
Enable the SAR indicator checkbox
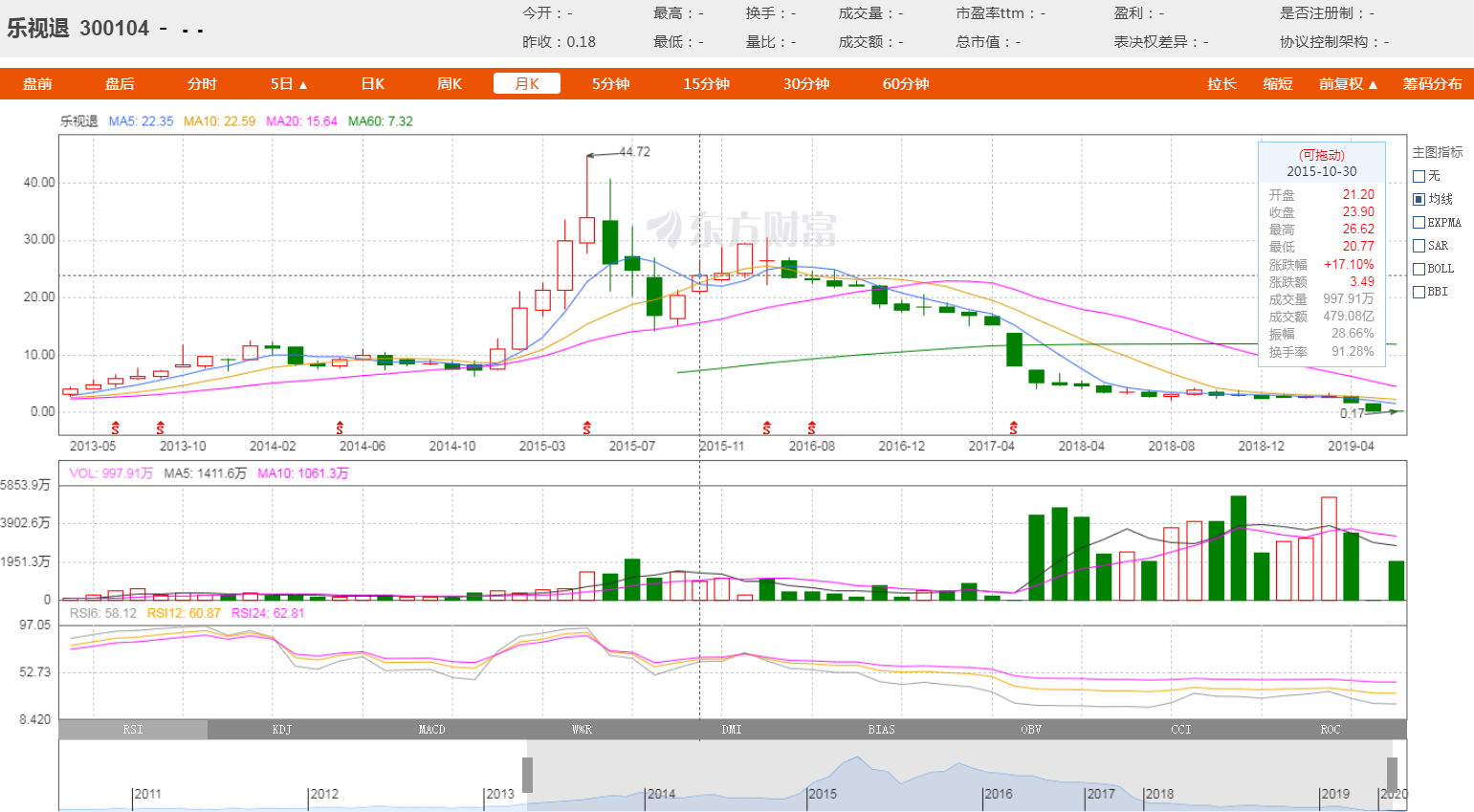[x=1419, y=246]
